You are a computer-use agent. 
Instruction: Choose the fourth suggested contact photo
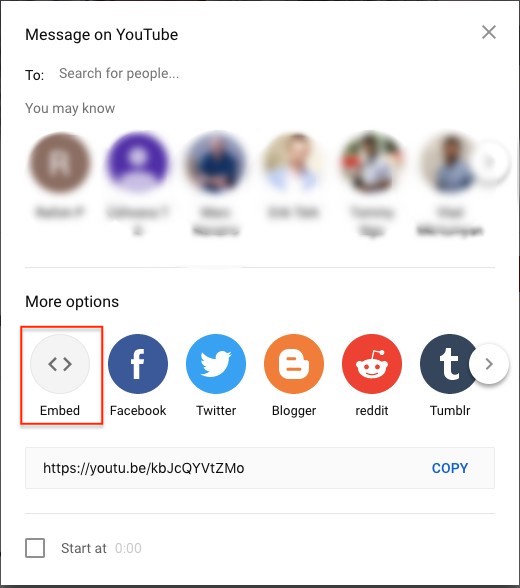[x=294, y=162]
